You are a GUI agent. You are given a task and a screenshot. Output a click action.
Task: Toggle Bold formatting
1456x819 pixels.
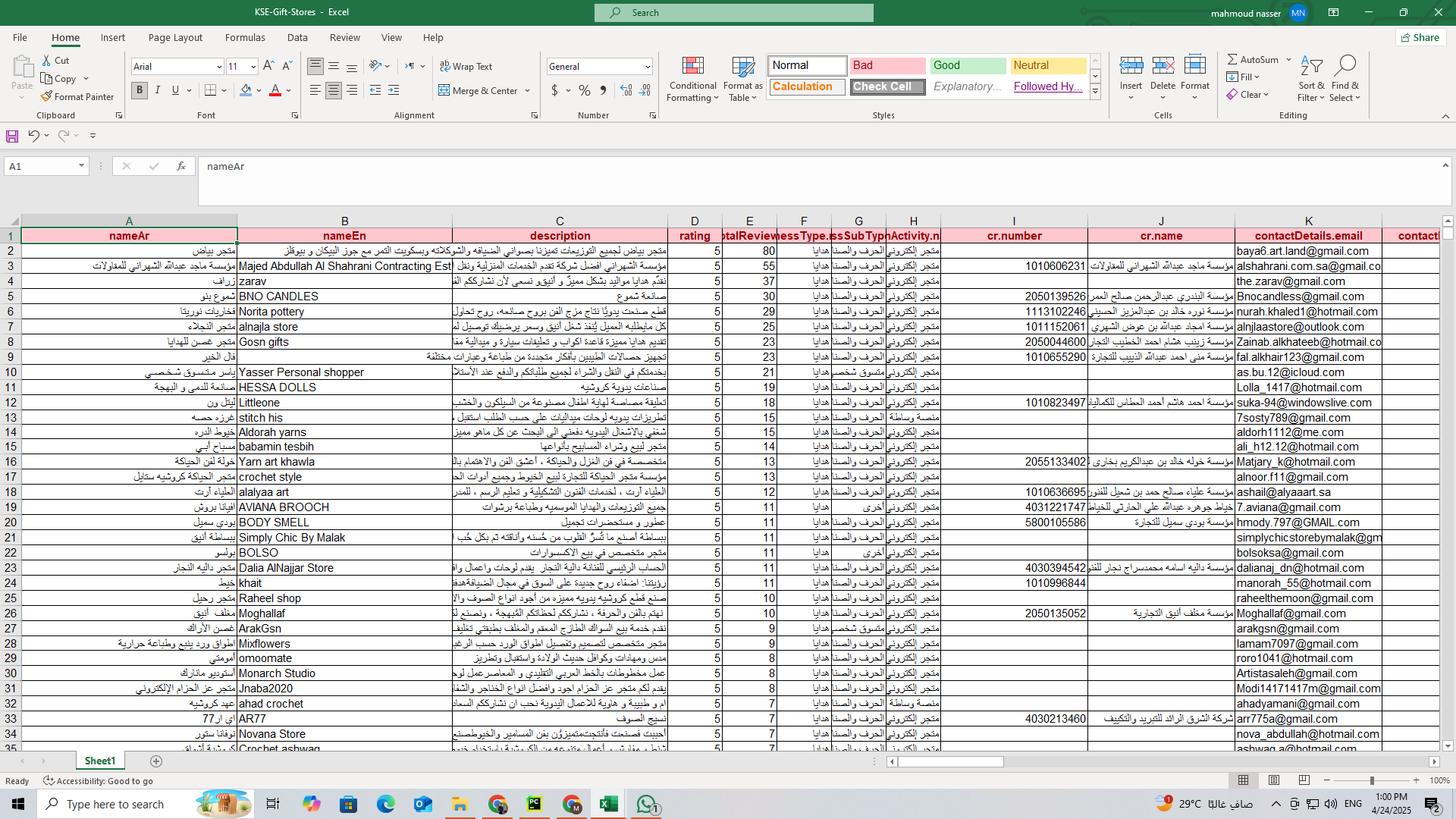pyautogui.click(x=140, y=91)
